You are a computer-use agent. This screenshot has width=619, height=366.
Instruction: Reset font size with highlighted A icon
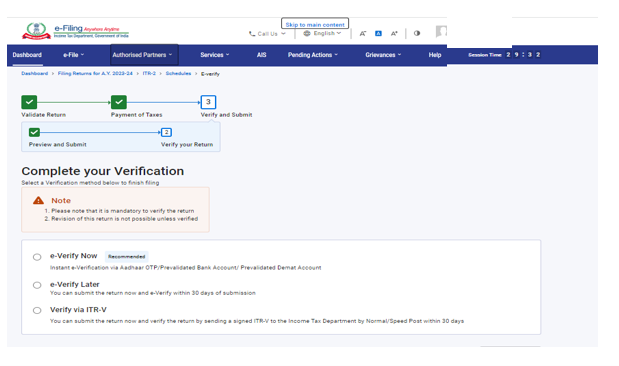coord(378,34)
